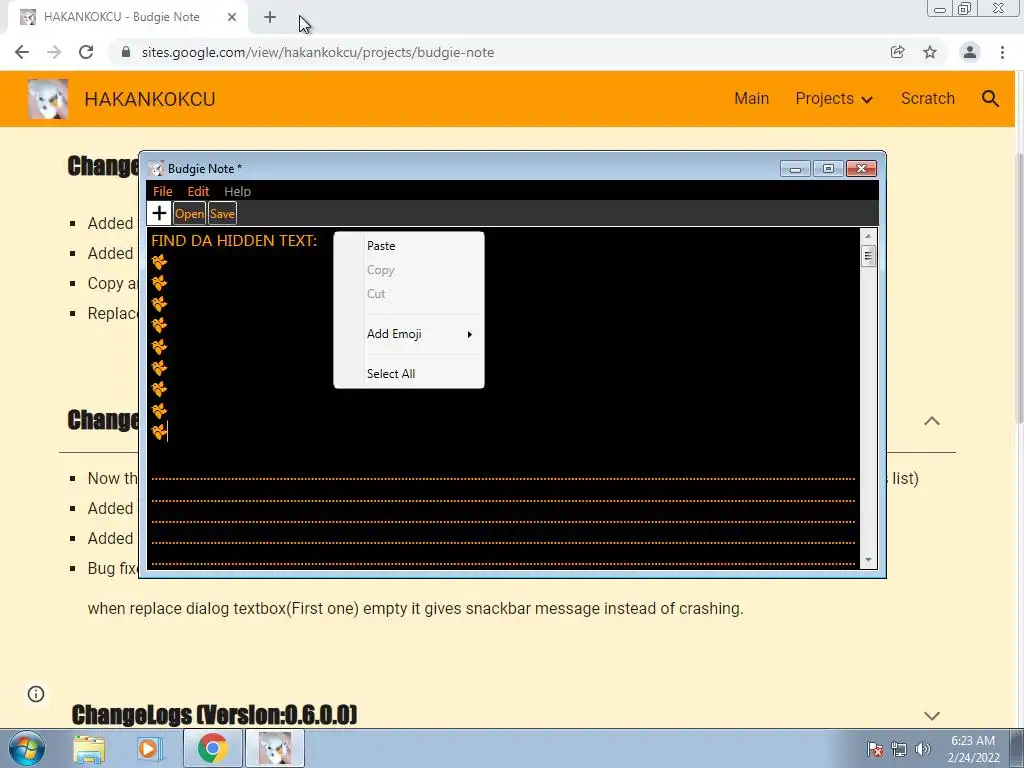
Task: Click the site lock icon in address bar
Action: click(126, 52)
